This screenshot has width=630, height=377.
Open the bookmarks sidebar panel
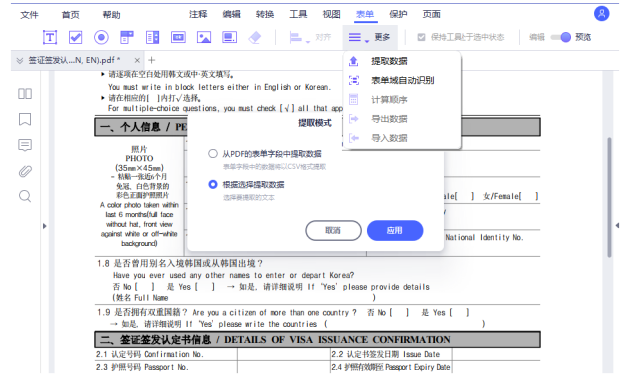point(25,119)
